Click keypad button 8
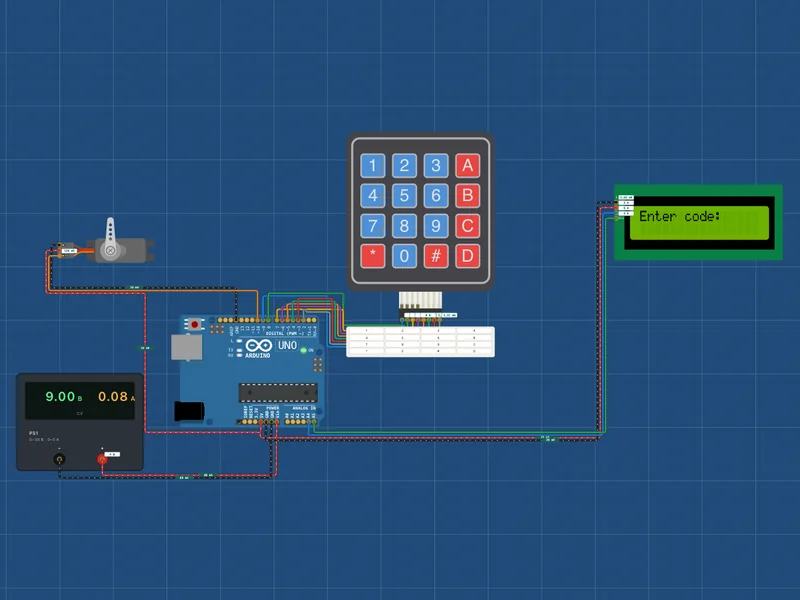This screenshot has width=800, height=600. pyautogui.click(x=404, y=226)
